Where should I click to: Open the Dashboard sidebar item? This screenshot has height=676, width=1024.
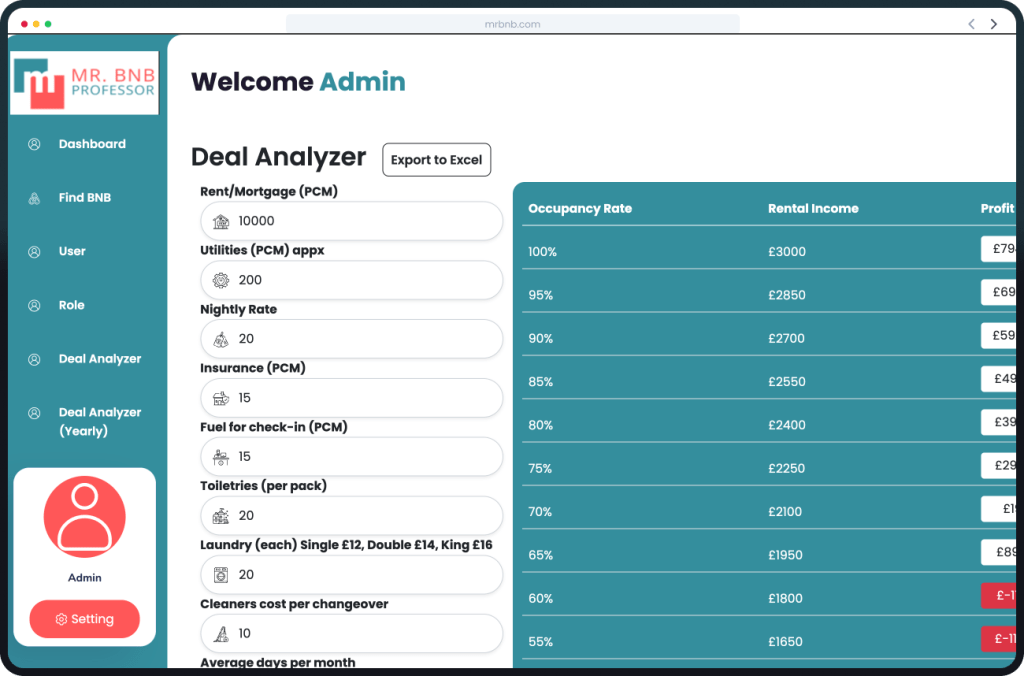[92, 144]
